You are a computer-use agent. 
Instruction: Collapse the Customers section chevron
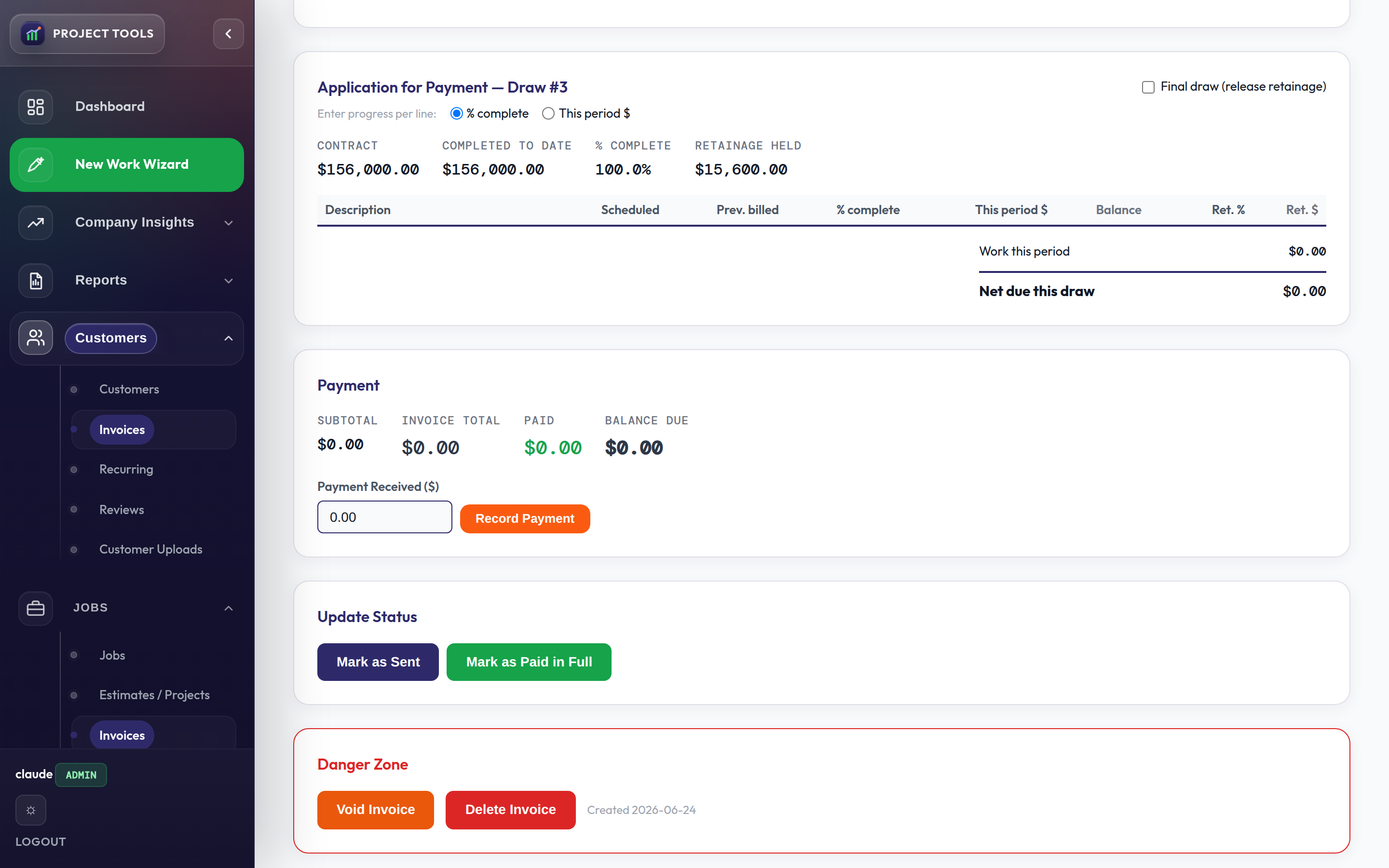(x=229, y=338)
